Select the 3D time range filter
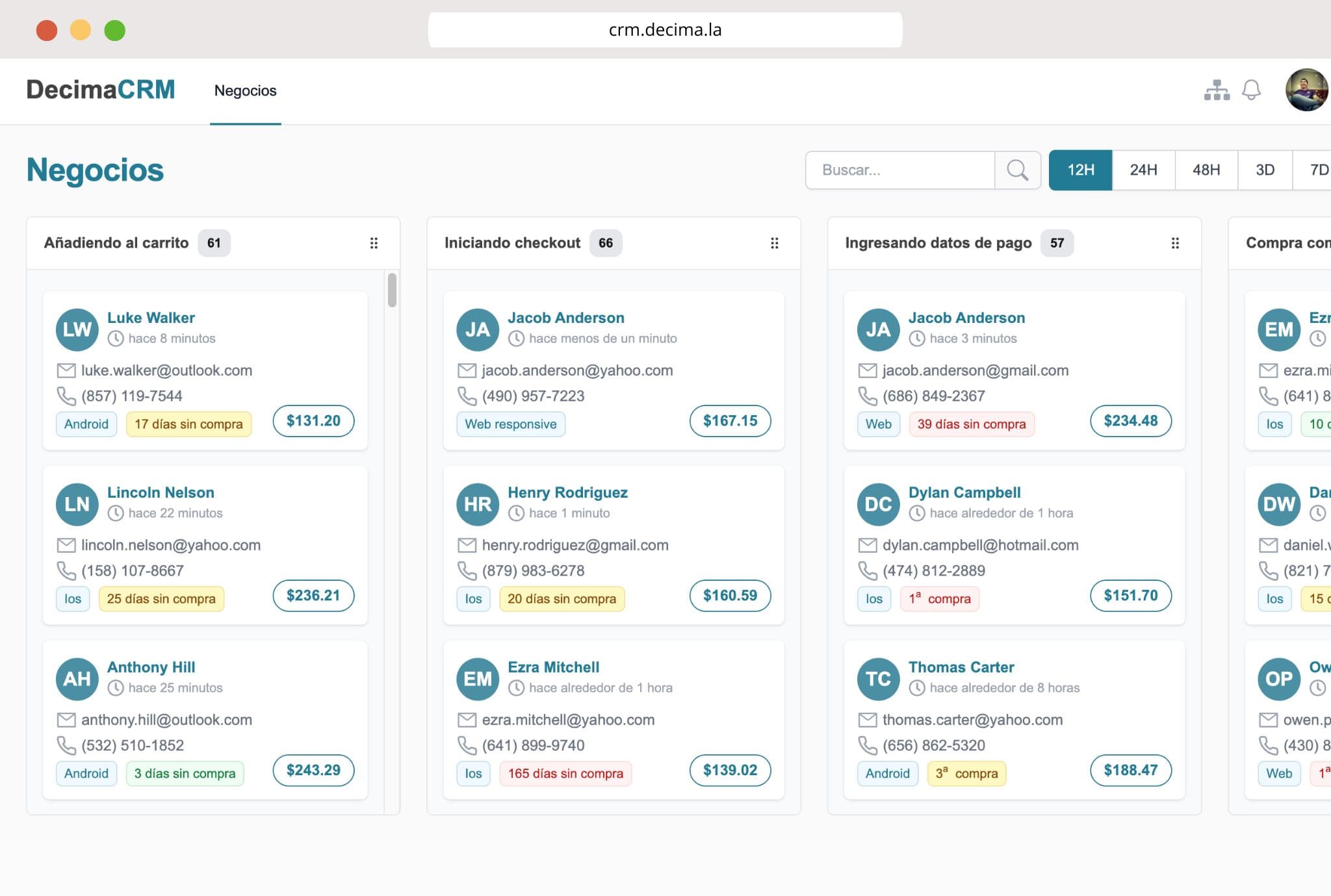1331x896 pixels. coord(1264,170)
